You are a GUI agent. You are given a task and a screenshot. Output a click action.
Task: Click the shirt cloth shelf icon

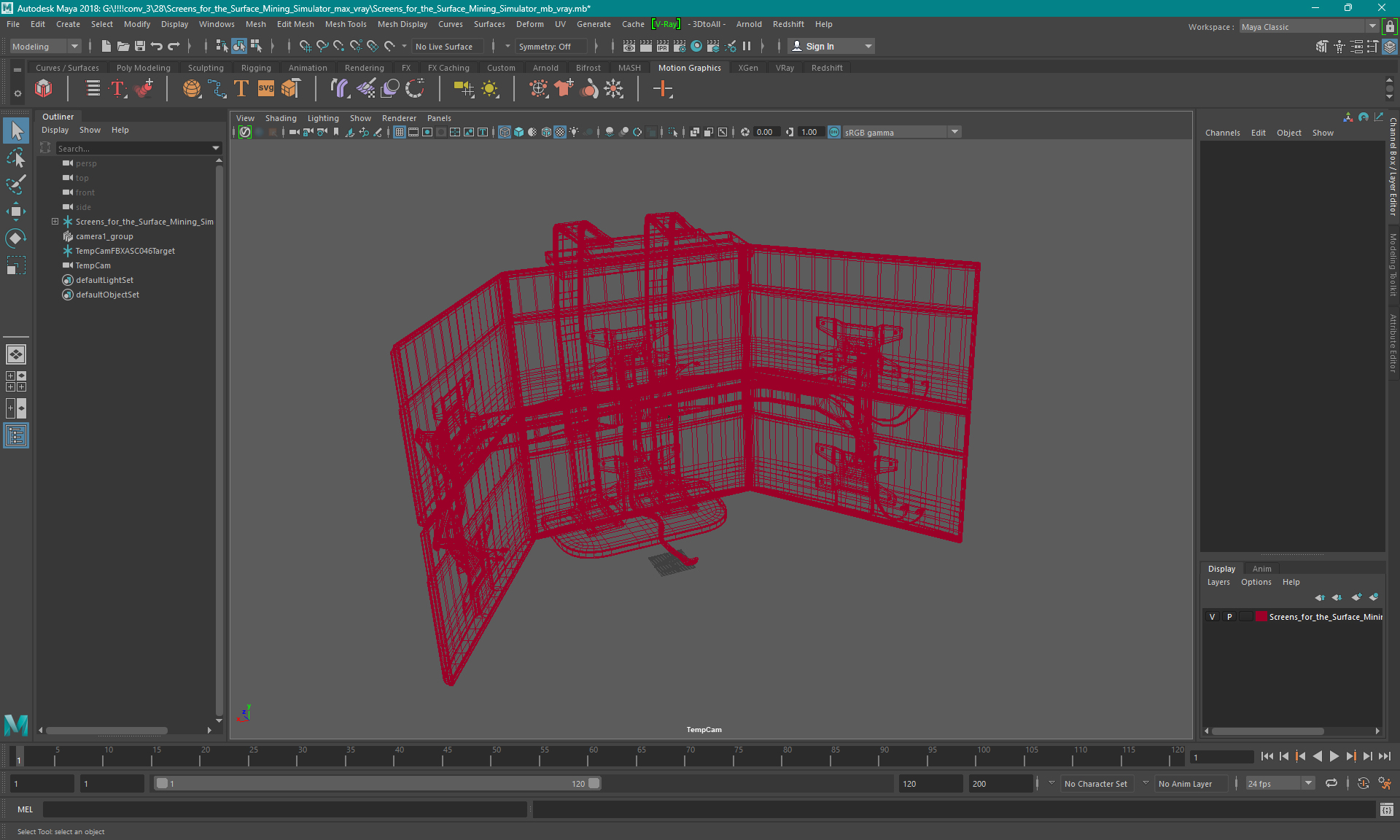(x=564, y=89)
